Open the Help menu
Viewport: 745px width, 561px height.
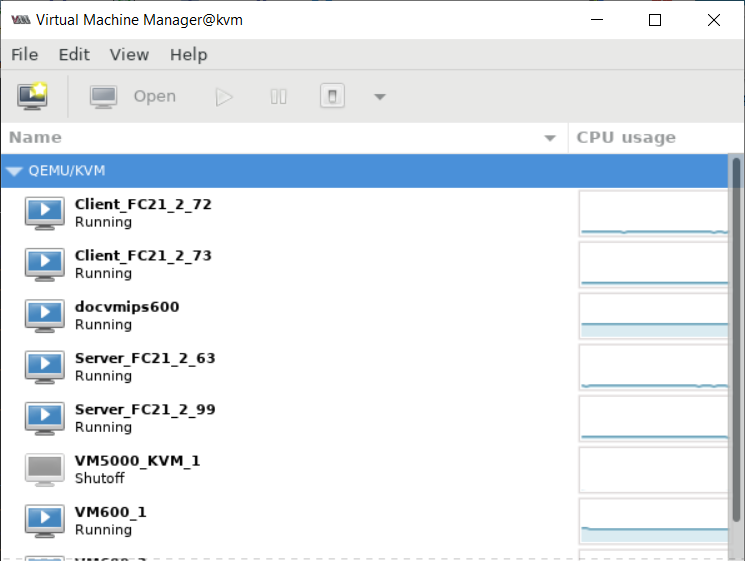(189, 55)
